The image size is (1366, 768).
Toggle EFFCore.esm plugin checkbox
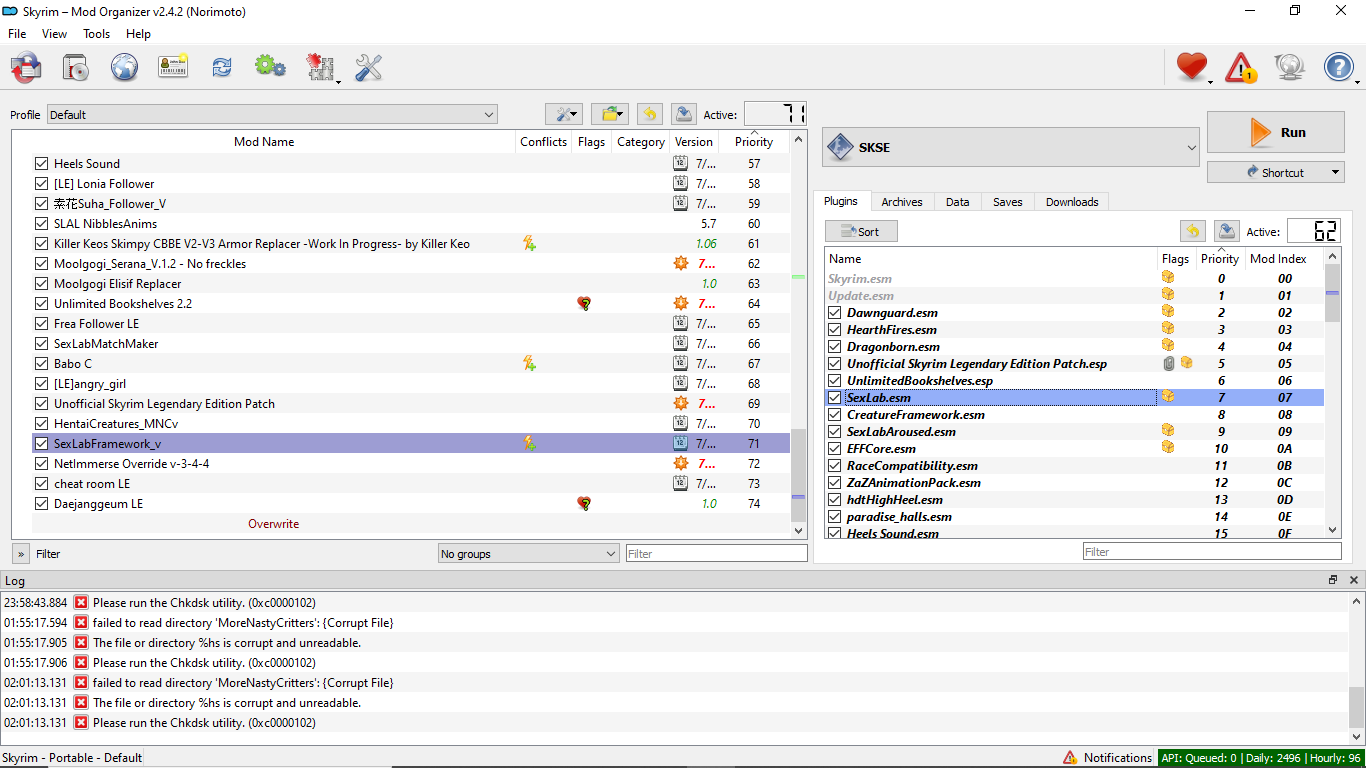point(835,449)
